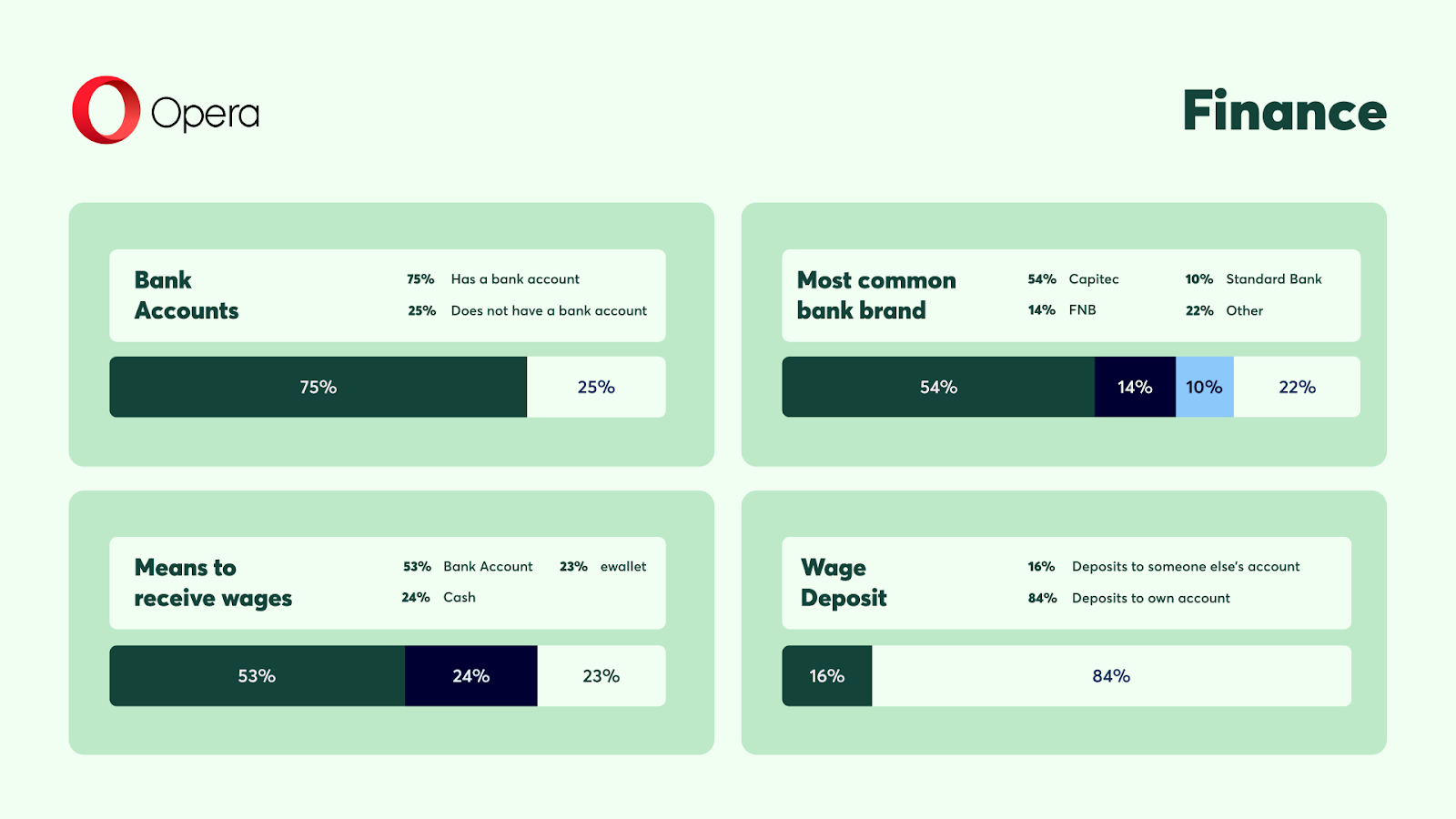Select the 75% dark green bar segment
Image resolution: width=1456 pixels, height=819 pixels.
[318, 387]
